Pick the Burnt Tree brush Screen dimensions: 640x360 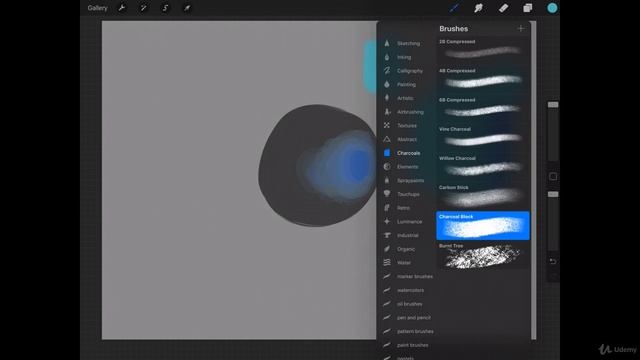point(483,255)
